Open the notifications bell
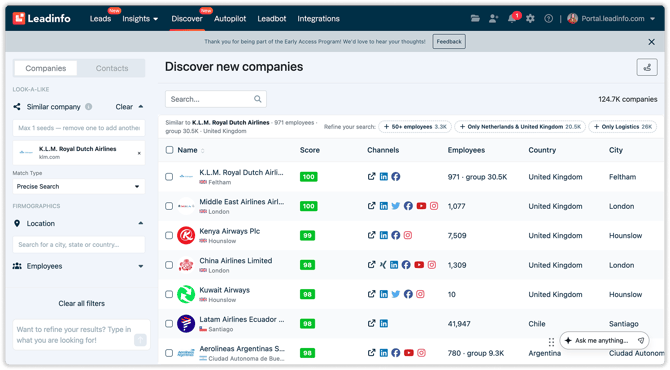The width and height of the screenshot is (670, 370). coord(511,18)
